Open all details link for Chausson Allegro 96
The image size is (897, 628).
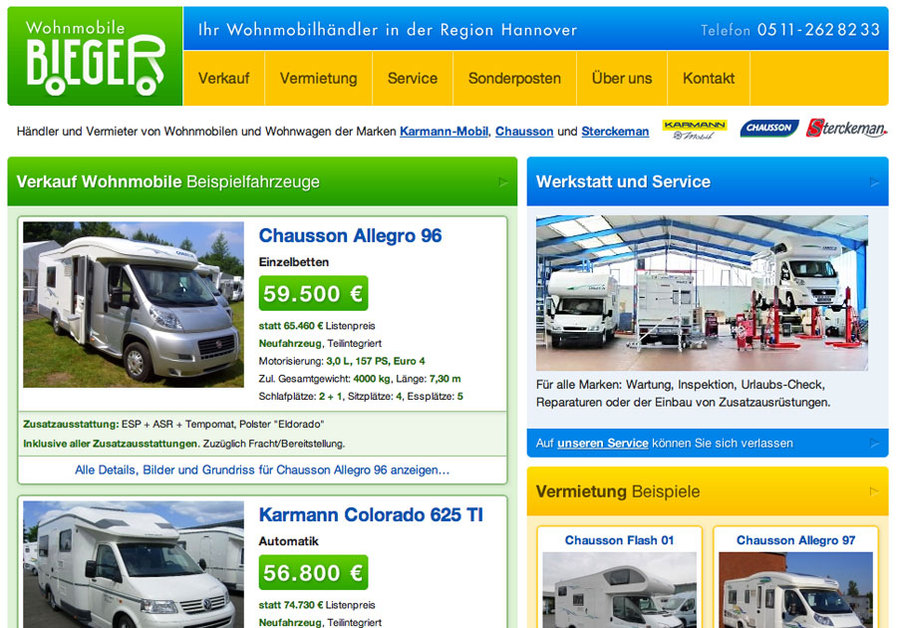(262, 470)
